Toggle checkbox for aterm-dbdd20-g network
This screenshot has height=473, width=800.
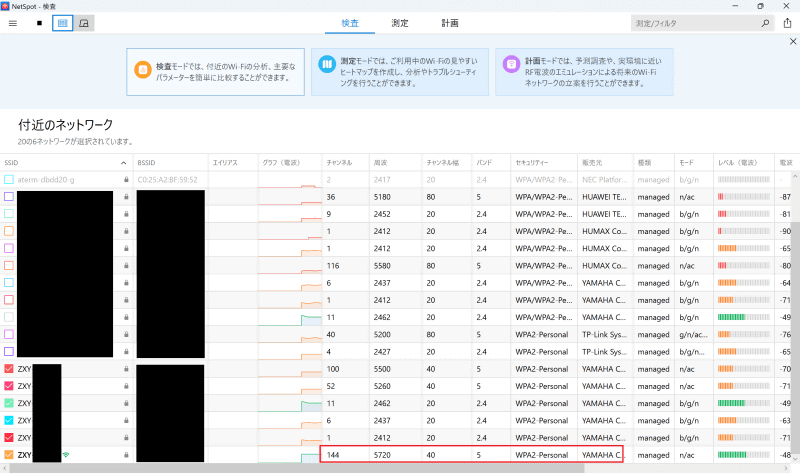pos(9,180)
